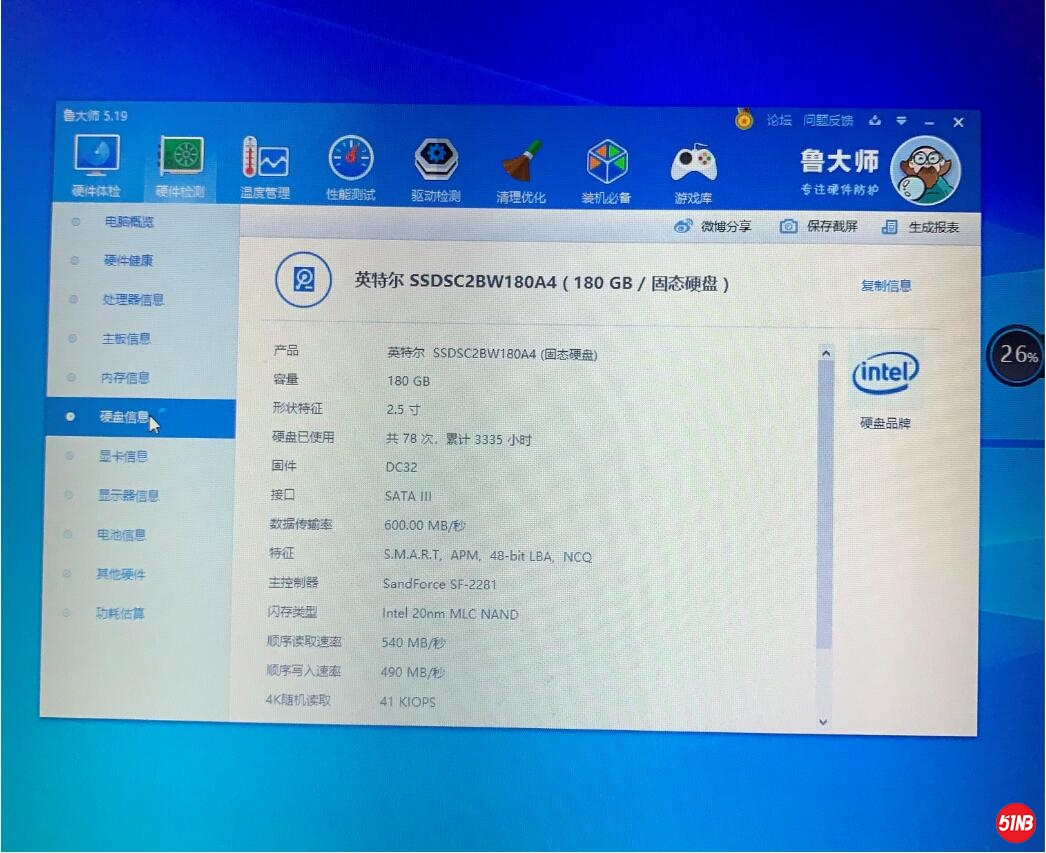Click 490 MB/秒 sequential write value

click(412, 672)
